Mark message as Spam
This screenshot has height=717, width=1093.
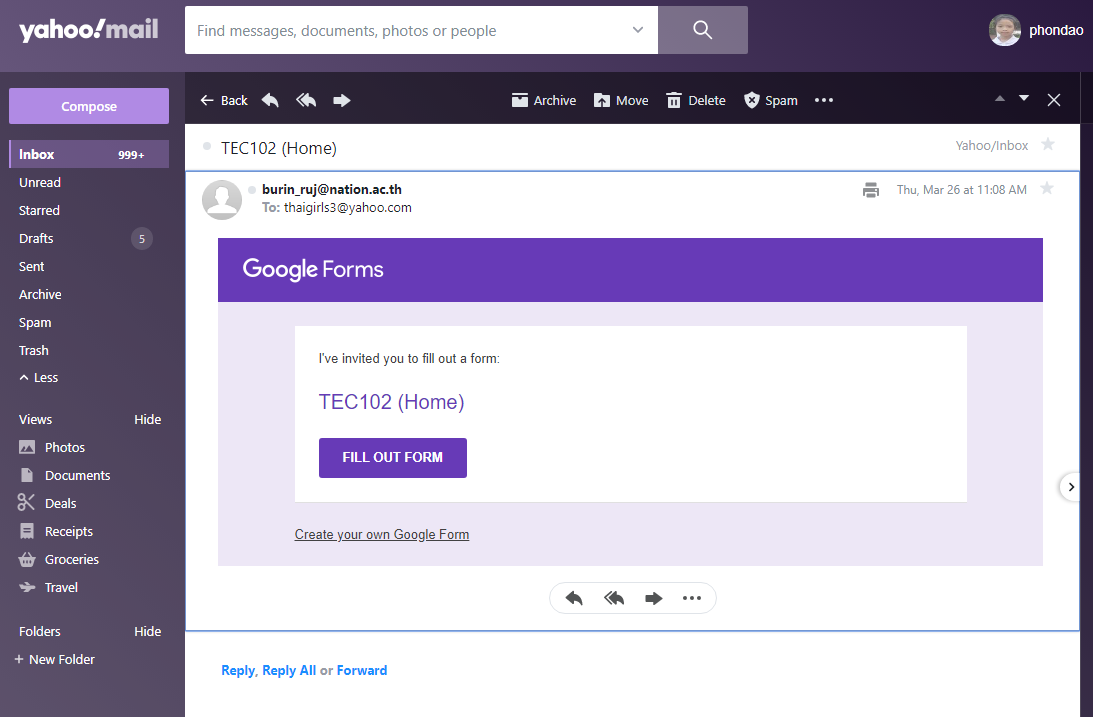[x=770, y=100]
